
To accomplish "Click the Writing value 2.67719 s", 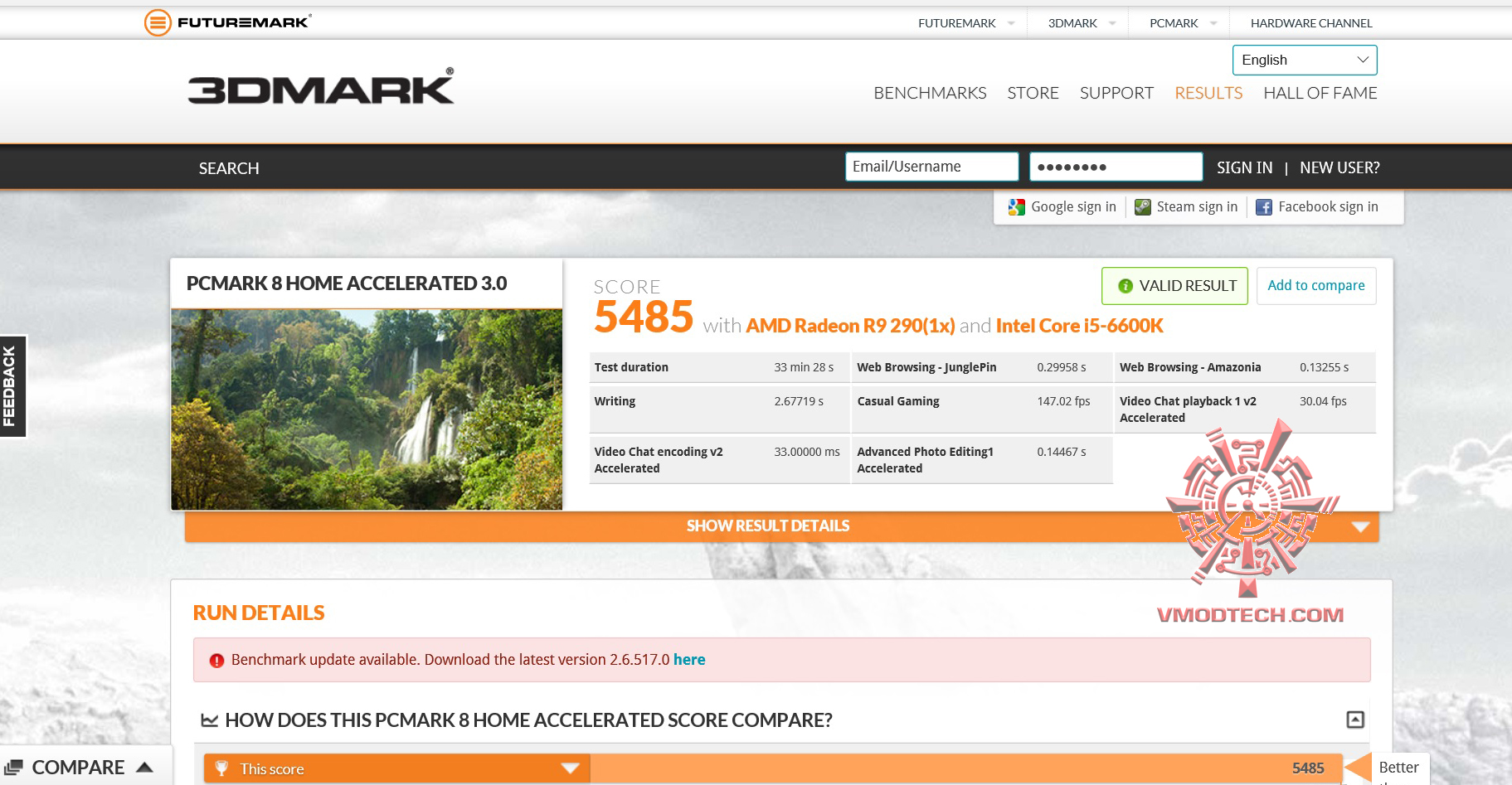I will coord(799,401).
